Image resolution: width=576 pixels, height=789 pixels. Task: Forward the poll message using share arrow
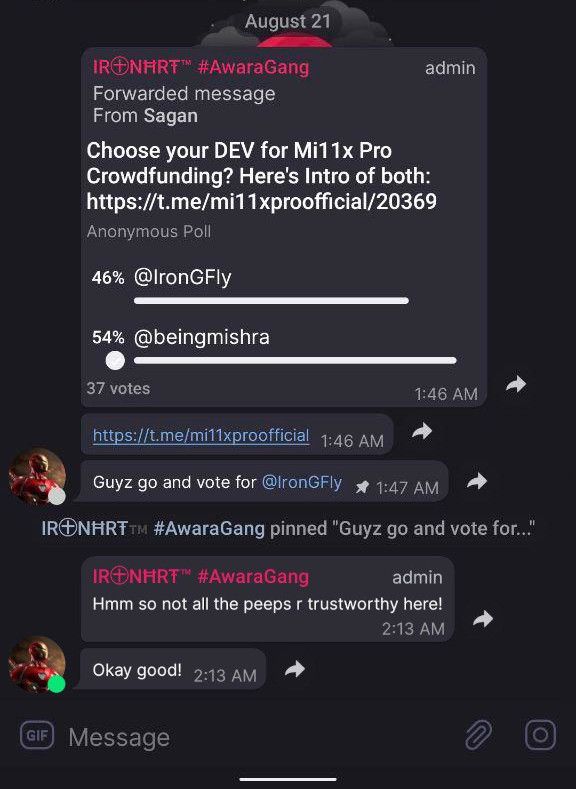coord(516,384)
